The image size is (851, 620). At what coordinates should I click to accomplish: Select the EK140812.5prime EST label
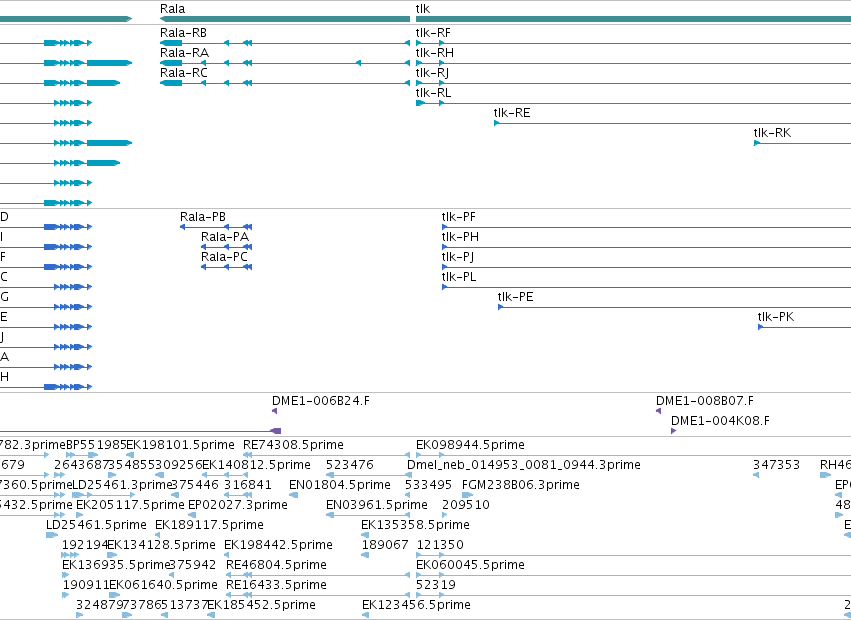(256, 465)
